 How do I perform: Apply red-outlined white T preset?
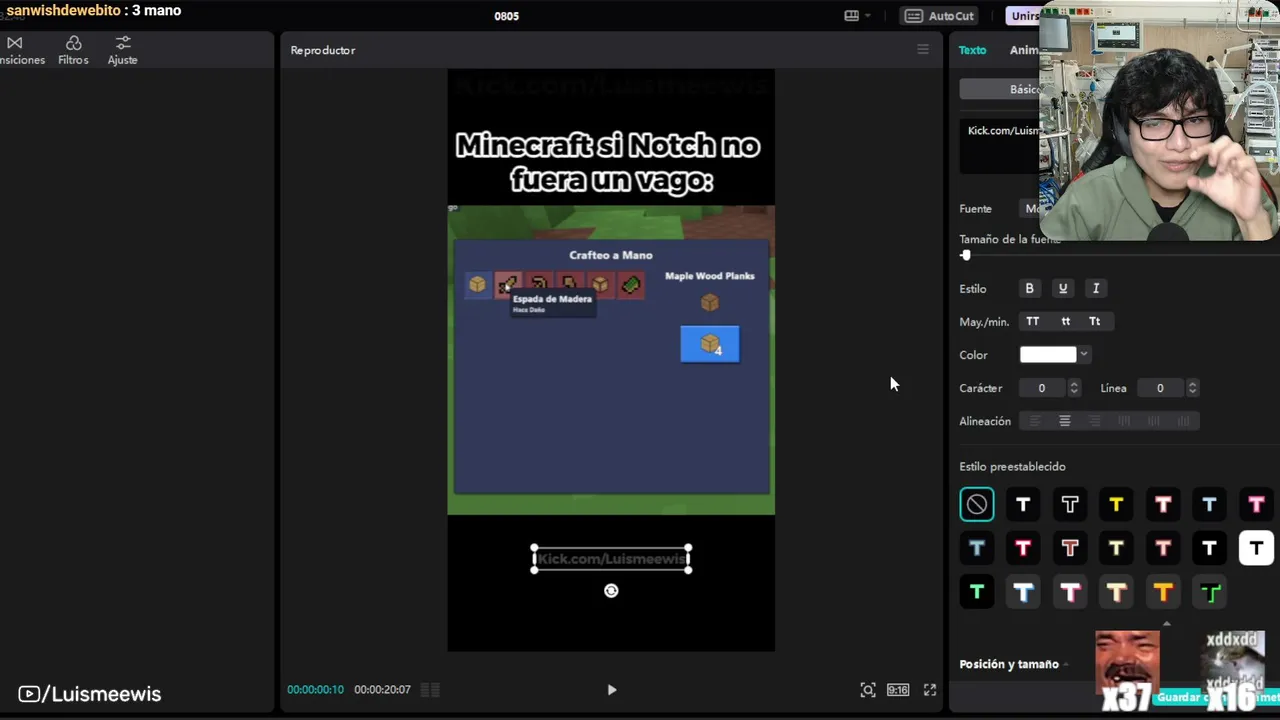[x=1023, y=548]
